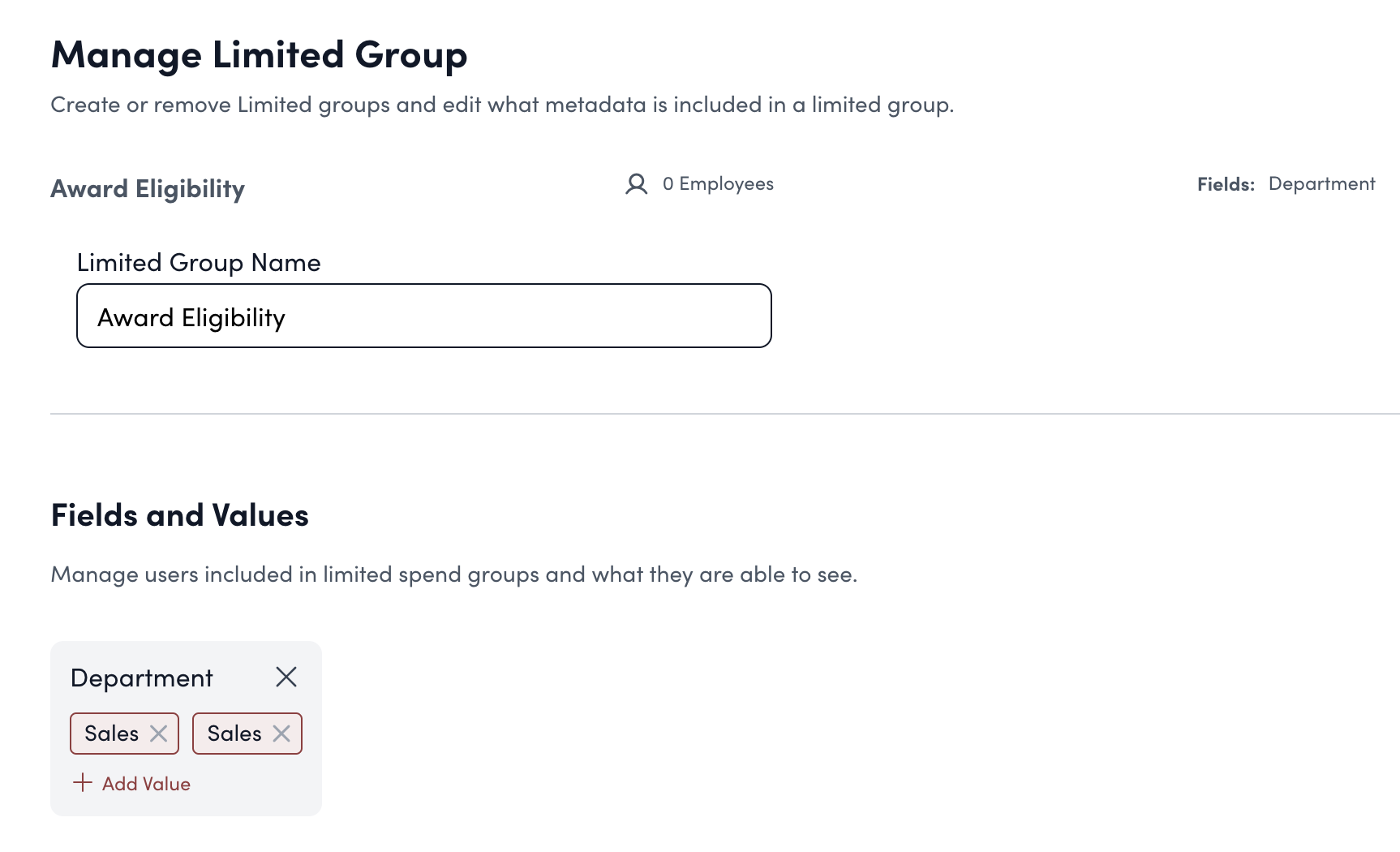Click the employees person icon
This screenshot has width=1400, height=852.
[x=637, y=184]
